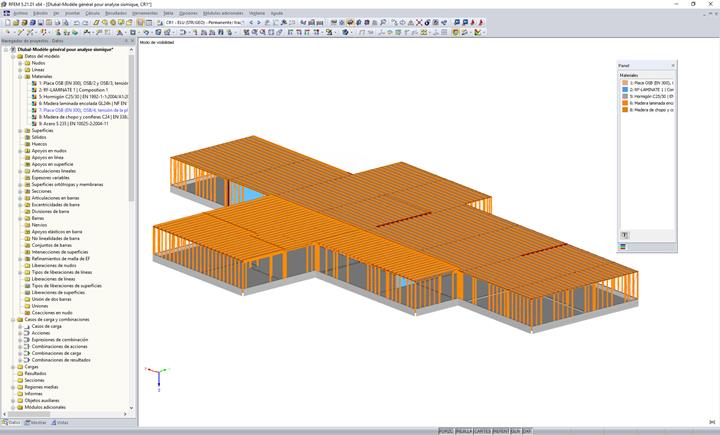The width and height of the screenshot is (720, 435).
Task: Select Regiones medias tree item
Action: 41,387
